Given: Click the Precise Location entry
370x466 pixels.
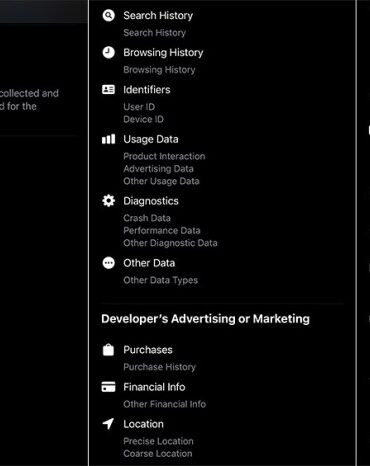Looking at the screenshot, I should pyautogui.click(x=158, y=441).
